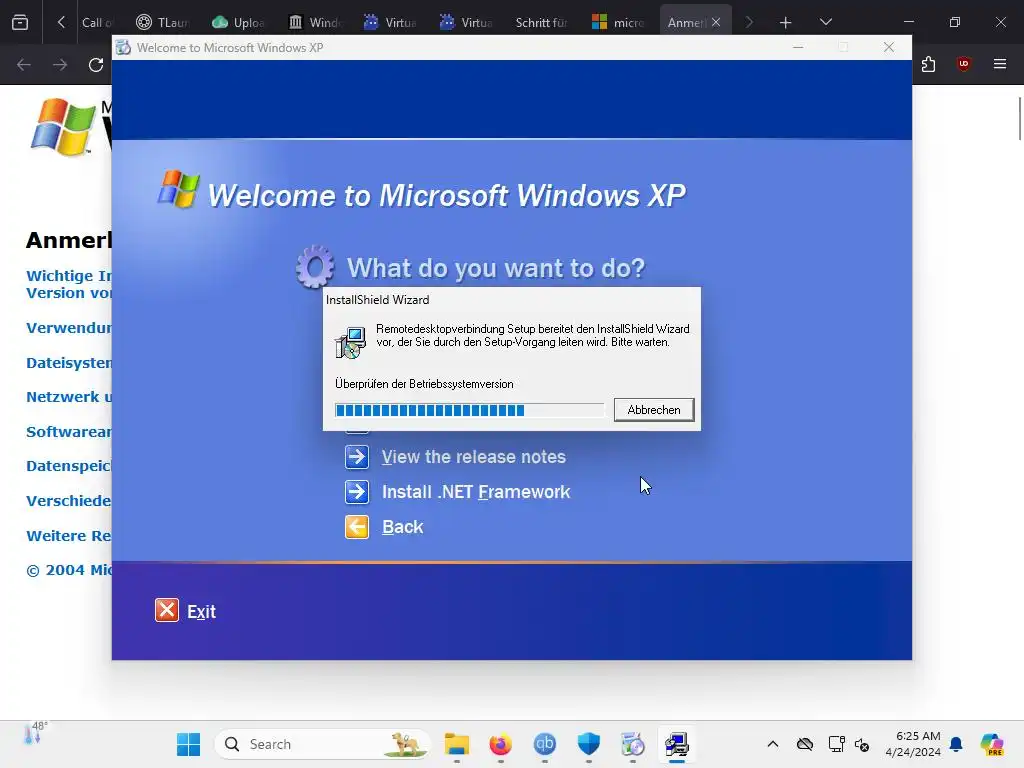Open the setup disc app on the taskbar

coord(633,744)
